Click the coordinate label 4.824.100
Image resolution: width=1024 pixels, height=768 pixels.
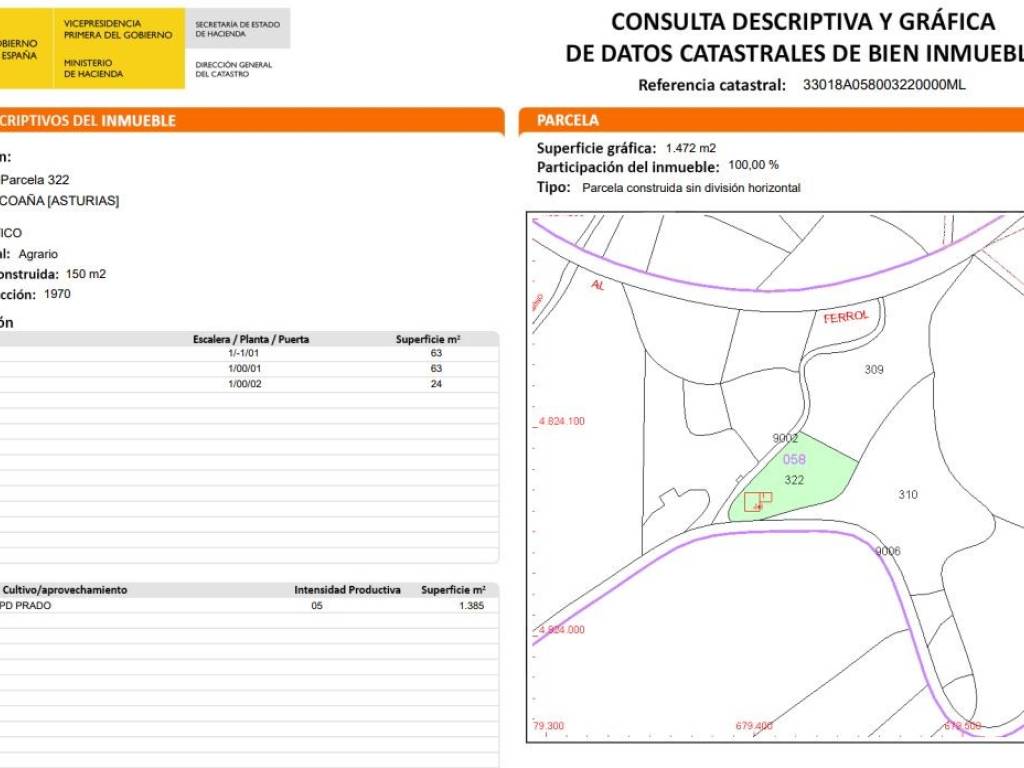click(562, 422)
